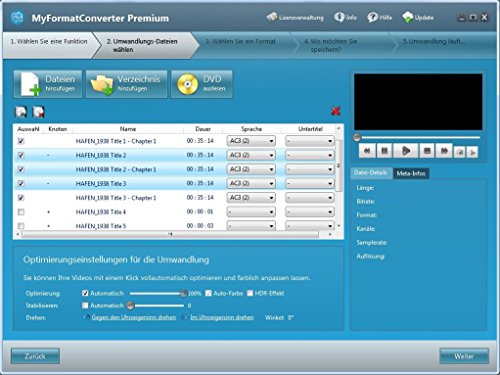
Task: Click the Stabilisieren slider handle
Action: (x=131, y=305)
